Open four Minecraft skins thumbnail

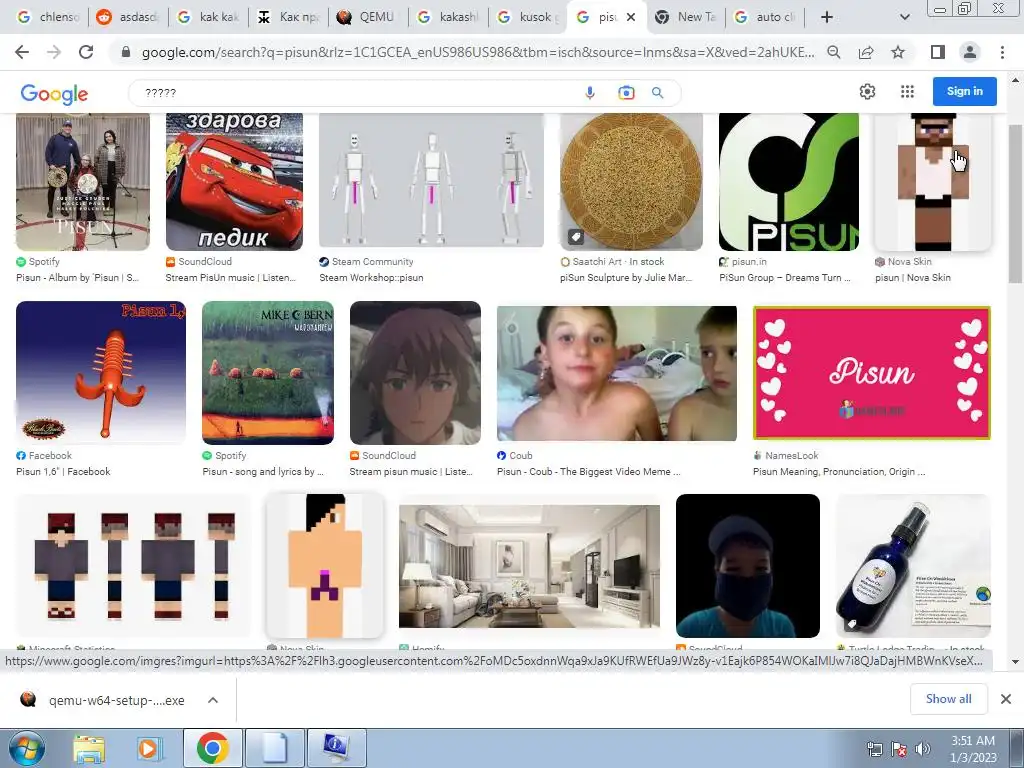(134, 566)
